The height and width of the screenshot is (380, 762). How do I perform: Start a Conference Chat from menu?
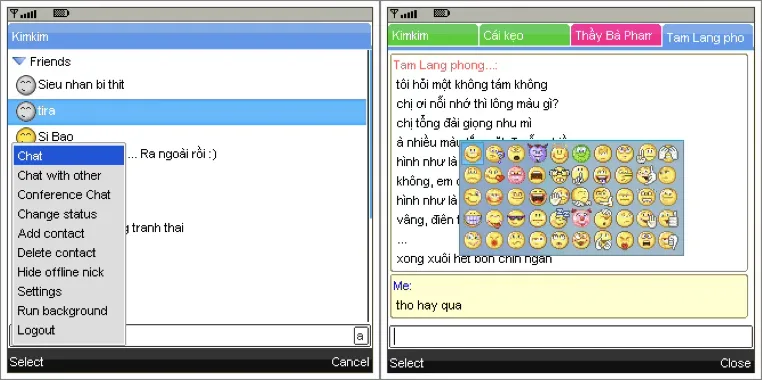tap(69, 195)
